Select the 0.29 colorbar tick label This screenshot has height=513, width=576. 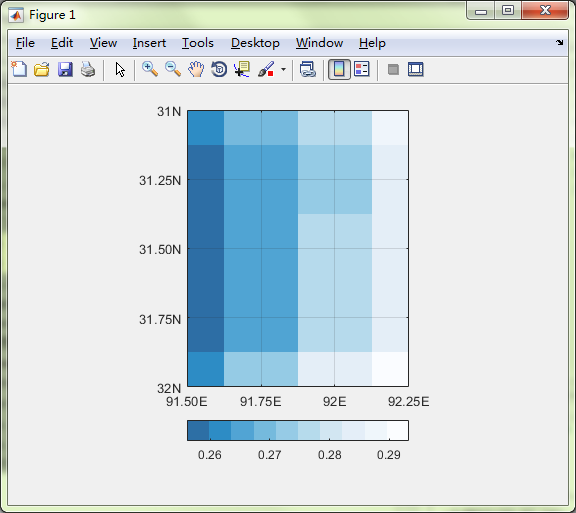pos(389,455)
